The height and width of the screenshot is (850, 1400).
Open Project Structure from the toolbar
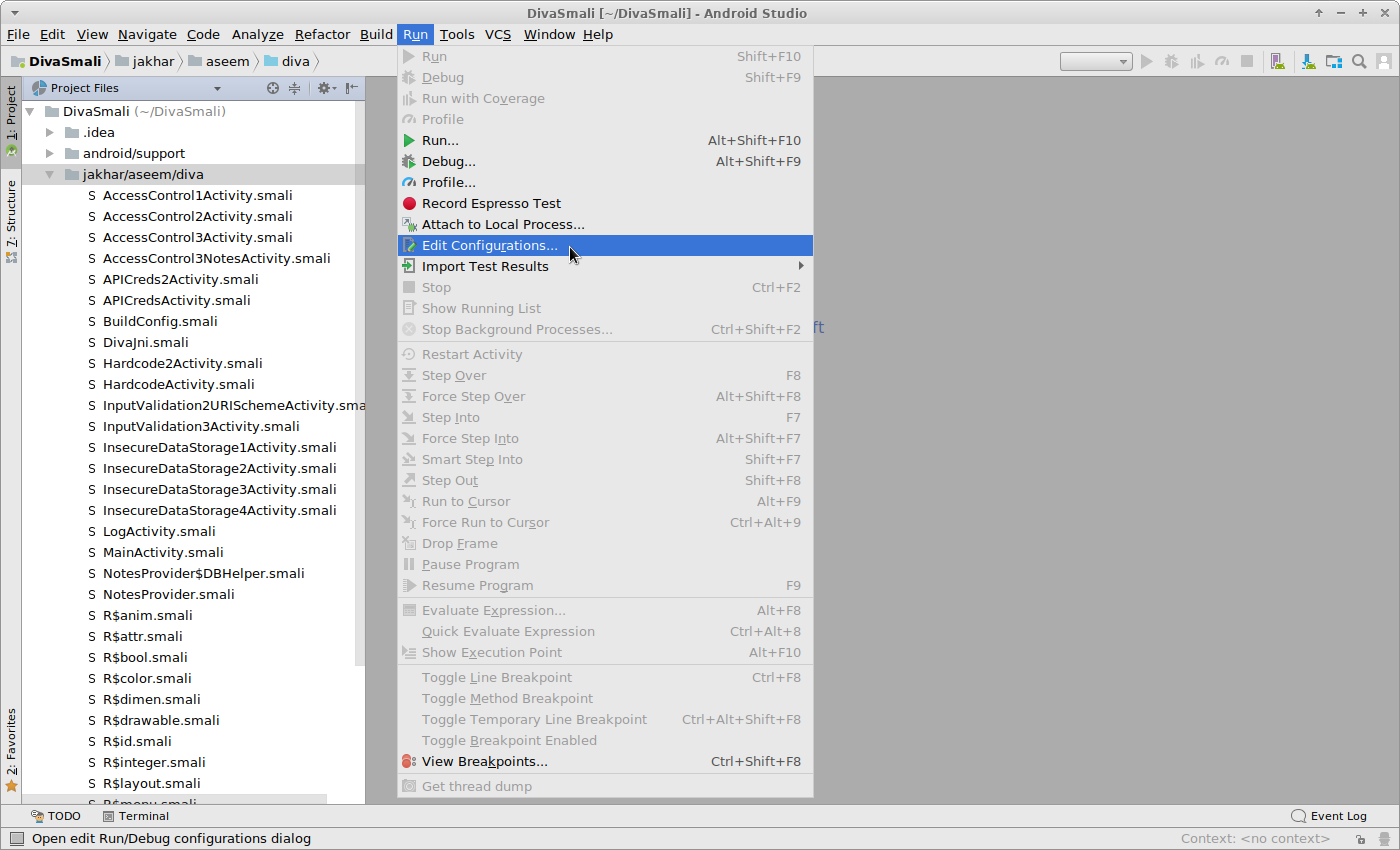pos(1334,61)
